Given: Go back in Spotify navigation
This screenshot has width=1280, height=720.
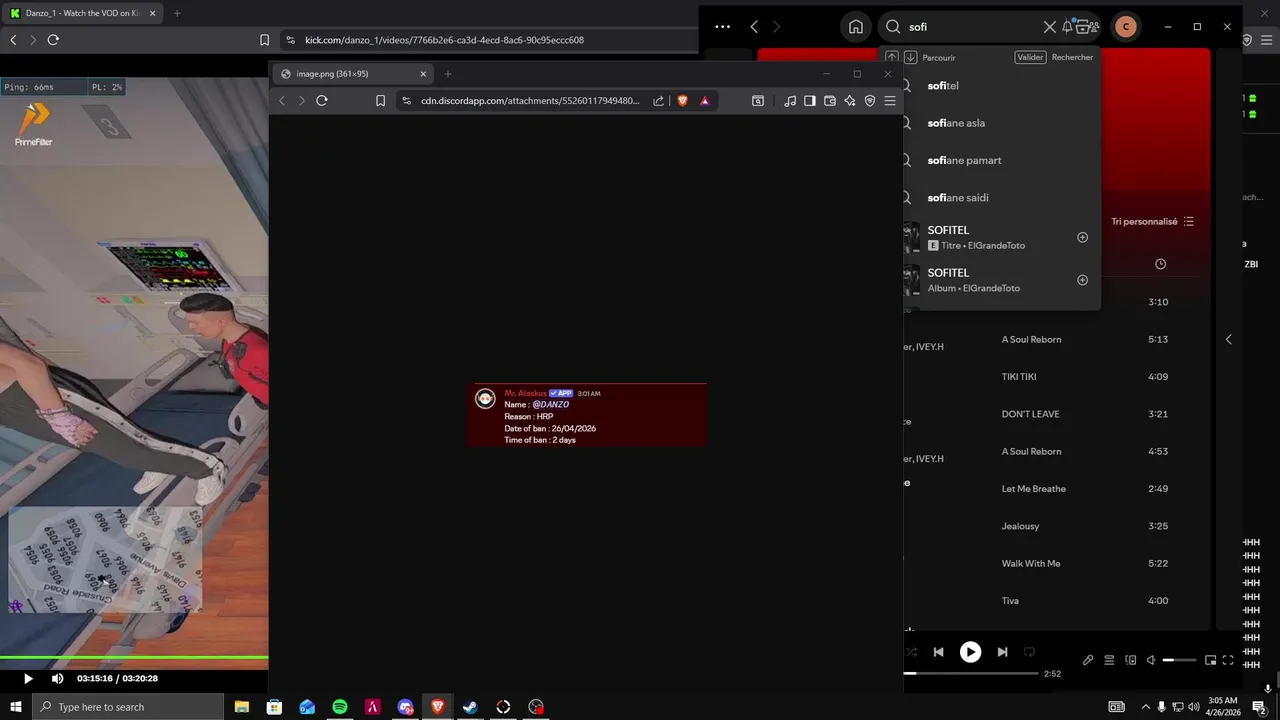Looking at the screenshot, I should (x=754, y=27).
